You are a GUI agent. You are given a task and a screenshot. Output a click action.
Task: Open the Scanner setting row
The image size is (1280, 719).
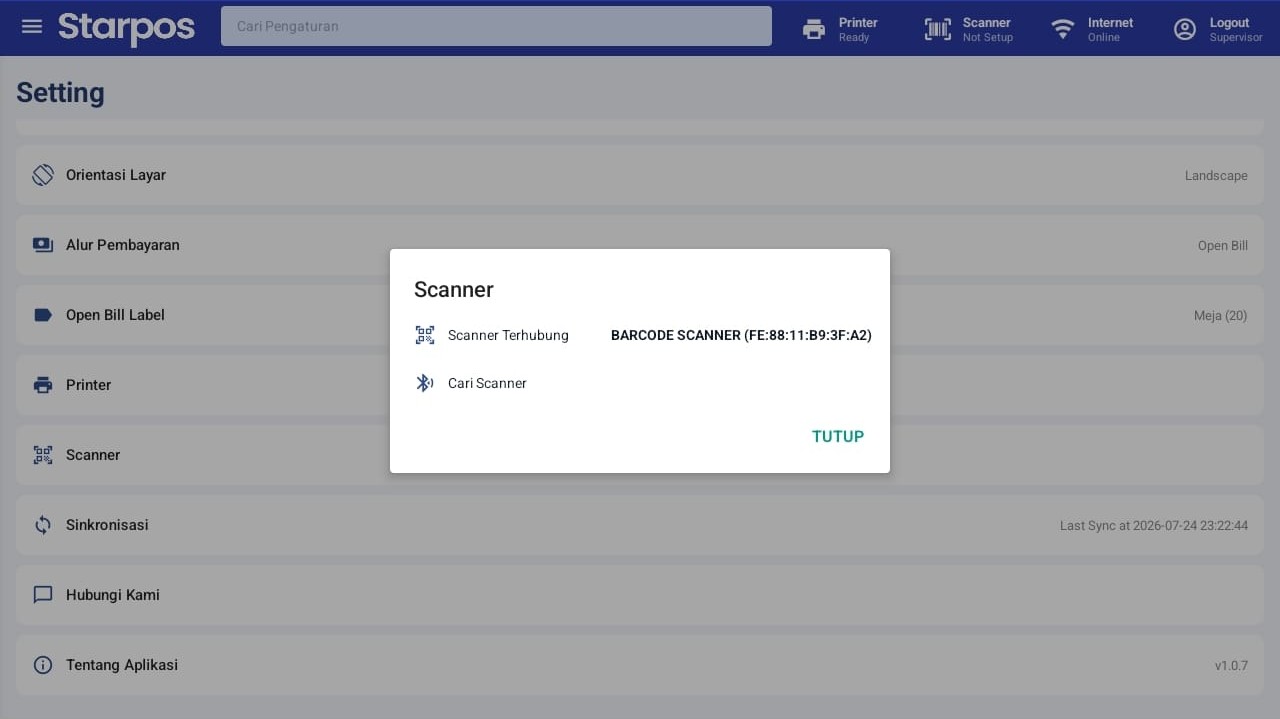pos(640,455)
